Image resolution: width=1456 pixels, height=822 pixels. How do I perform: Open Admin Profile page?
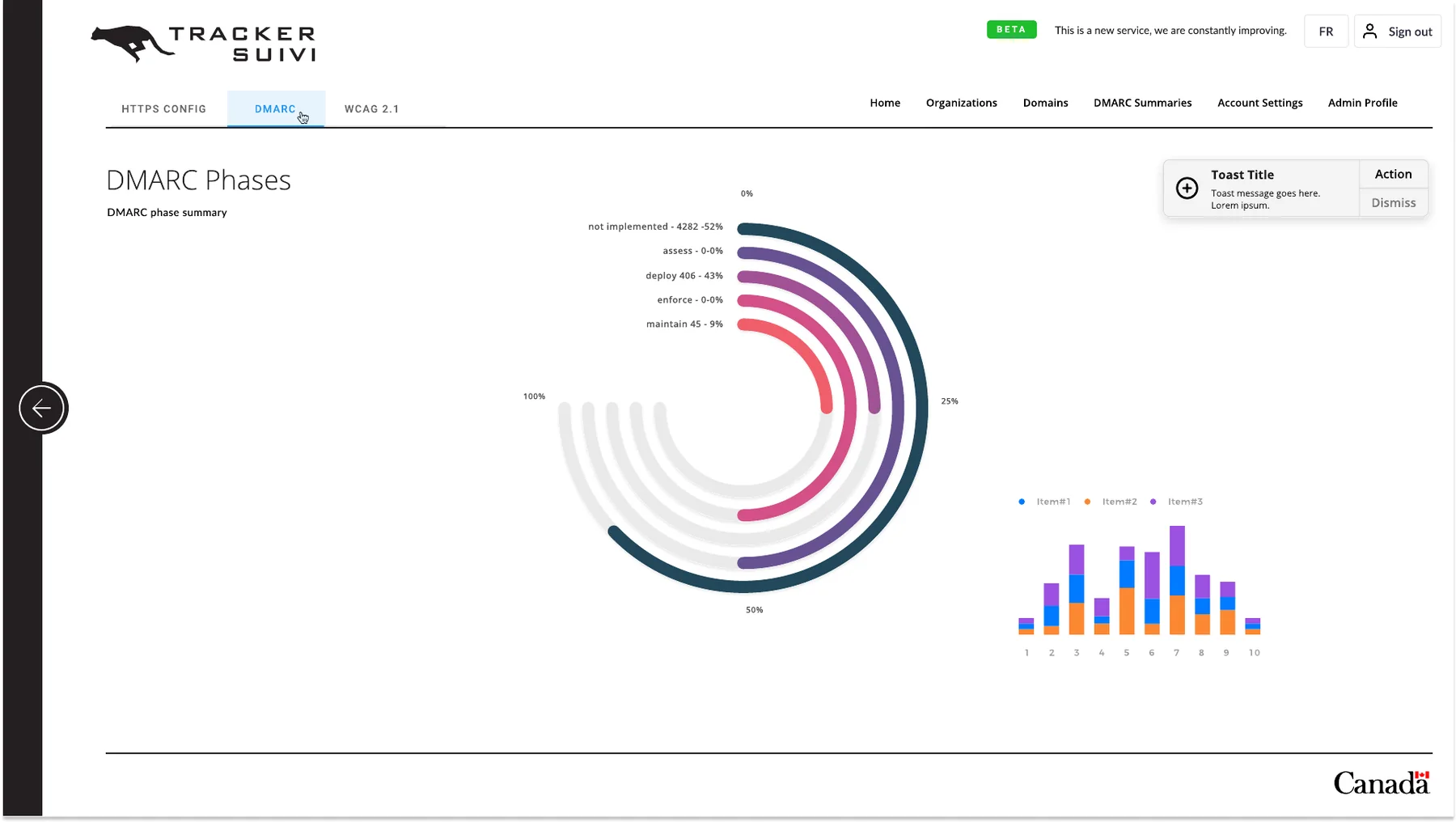point(1362,103)
